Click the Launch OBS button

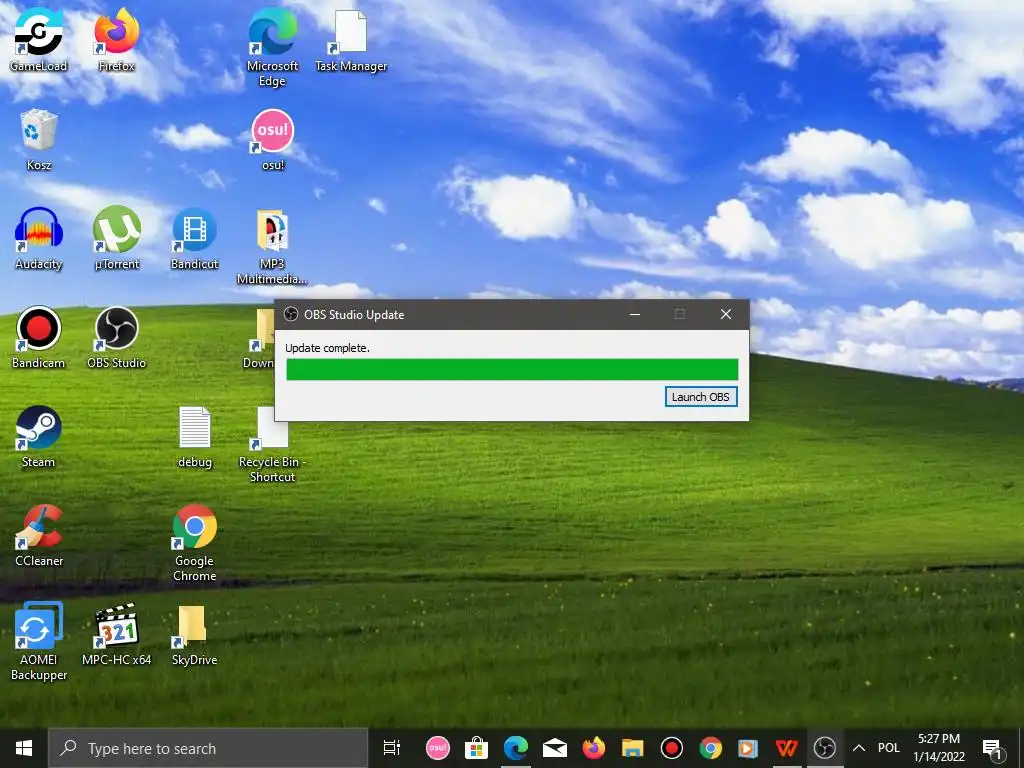701,396
